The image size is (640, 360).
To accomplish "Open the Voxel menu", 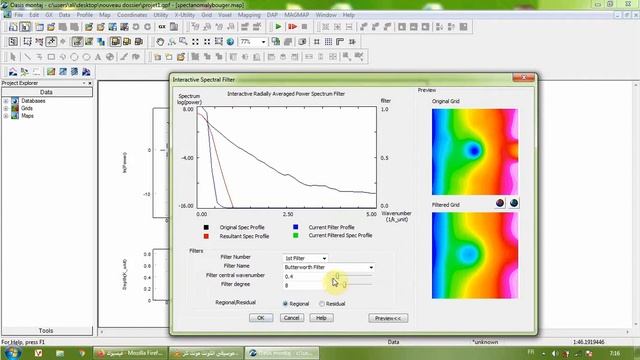I will point(225,15).
